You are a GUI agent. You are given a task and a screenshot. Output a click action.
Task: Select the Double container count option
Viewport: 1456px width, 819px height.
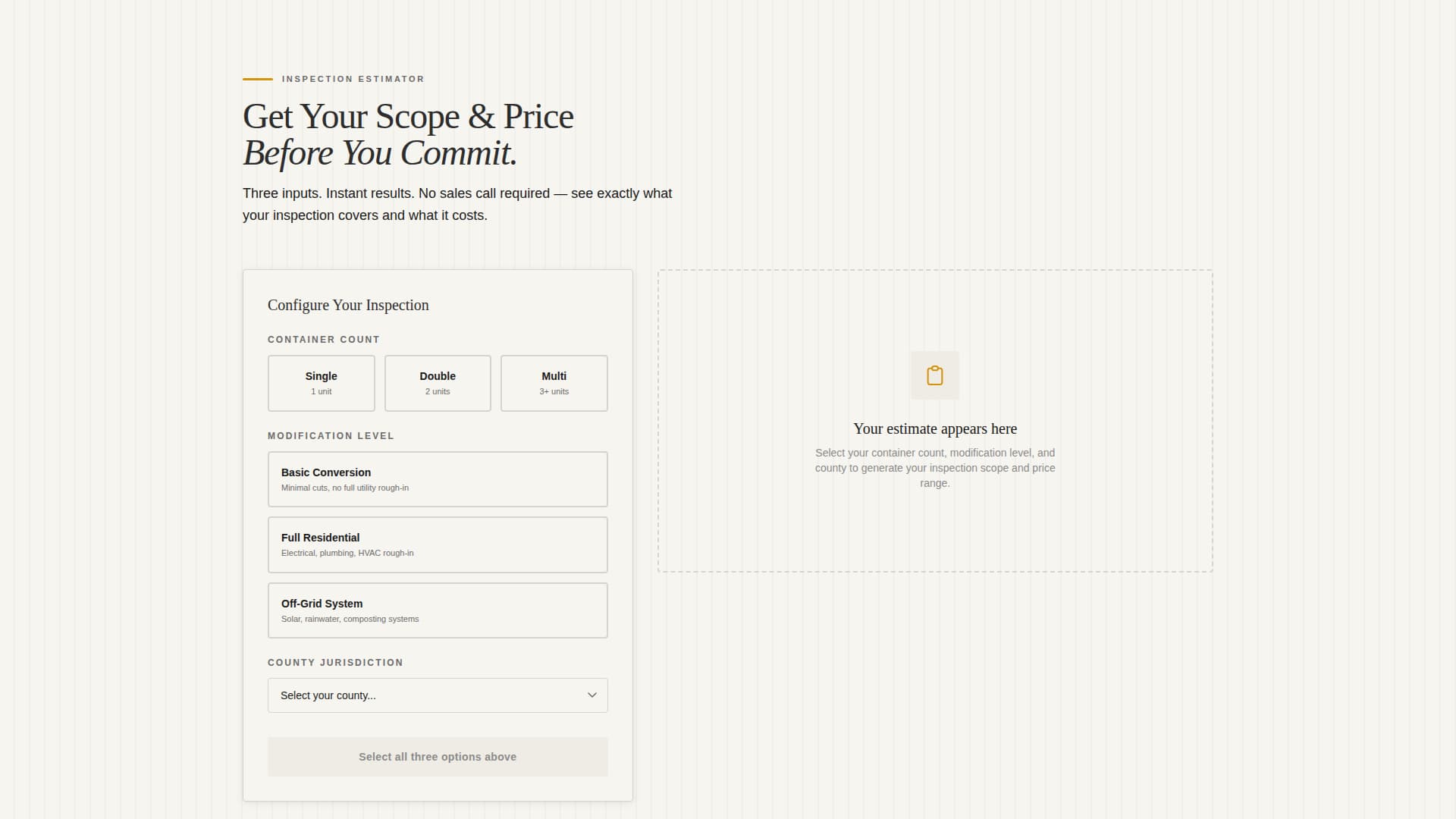(438, 383)
